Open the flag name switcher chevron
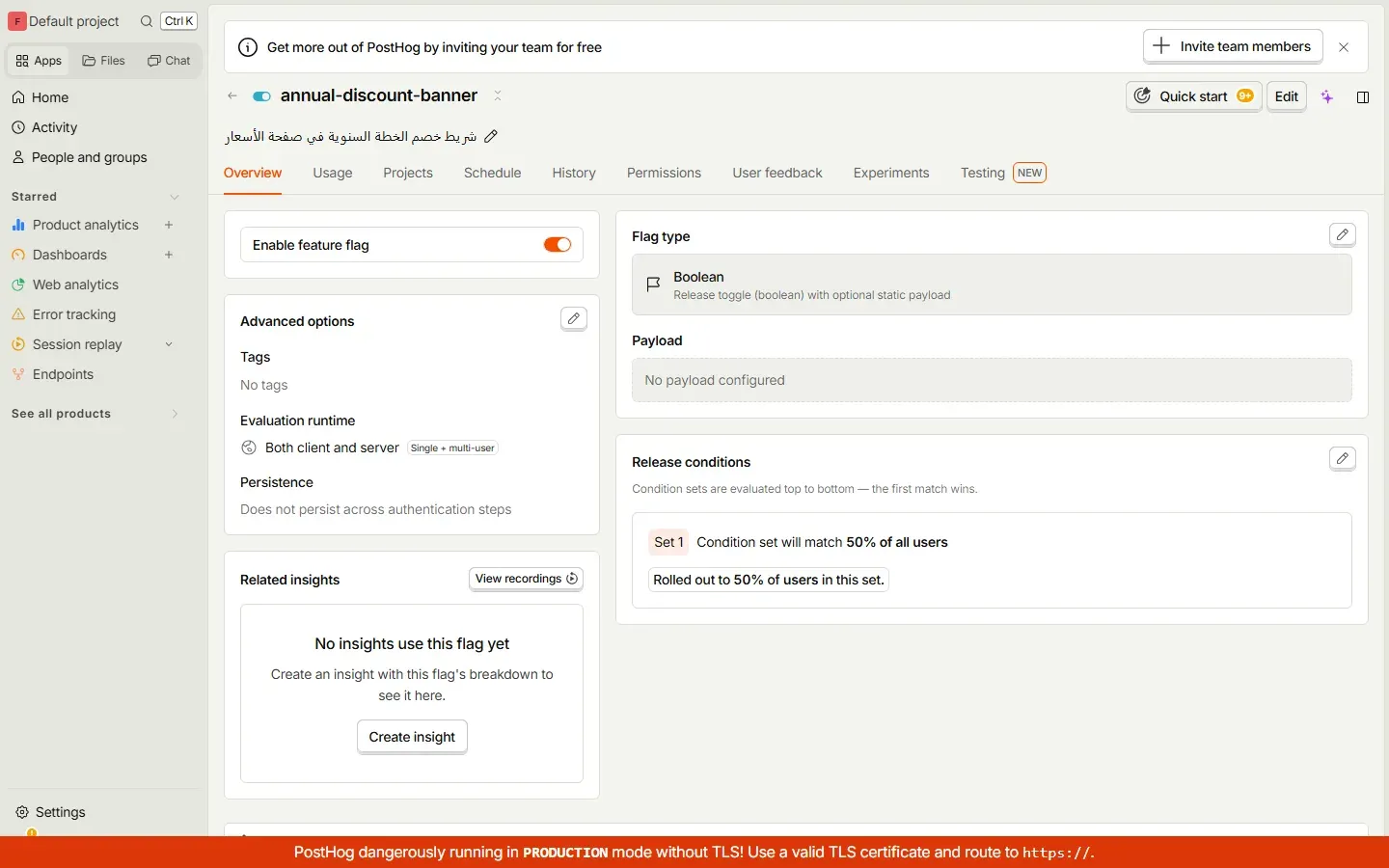1389x868 pixels. (498, 95)
